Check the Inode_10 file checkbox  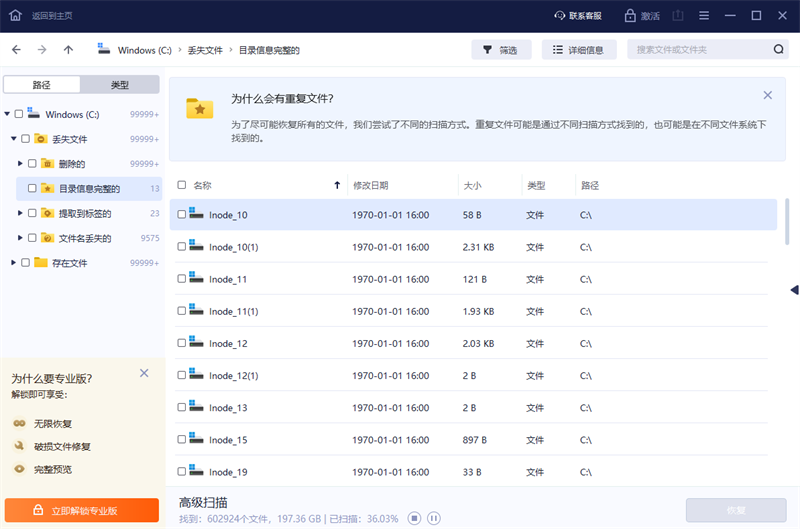tap(181, 215)
